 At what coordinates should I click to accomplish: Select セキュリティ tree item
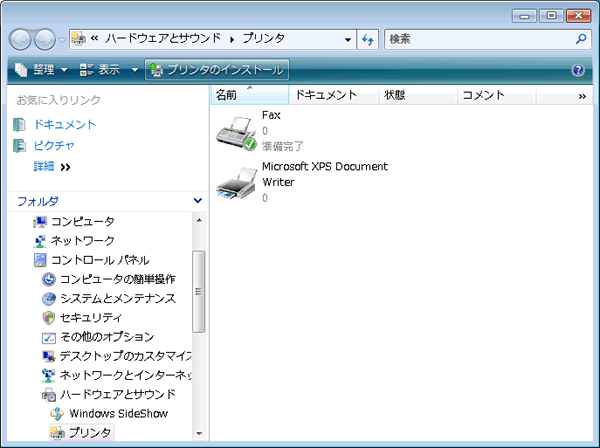click(x=91, y=318)
